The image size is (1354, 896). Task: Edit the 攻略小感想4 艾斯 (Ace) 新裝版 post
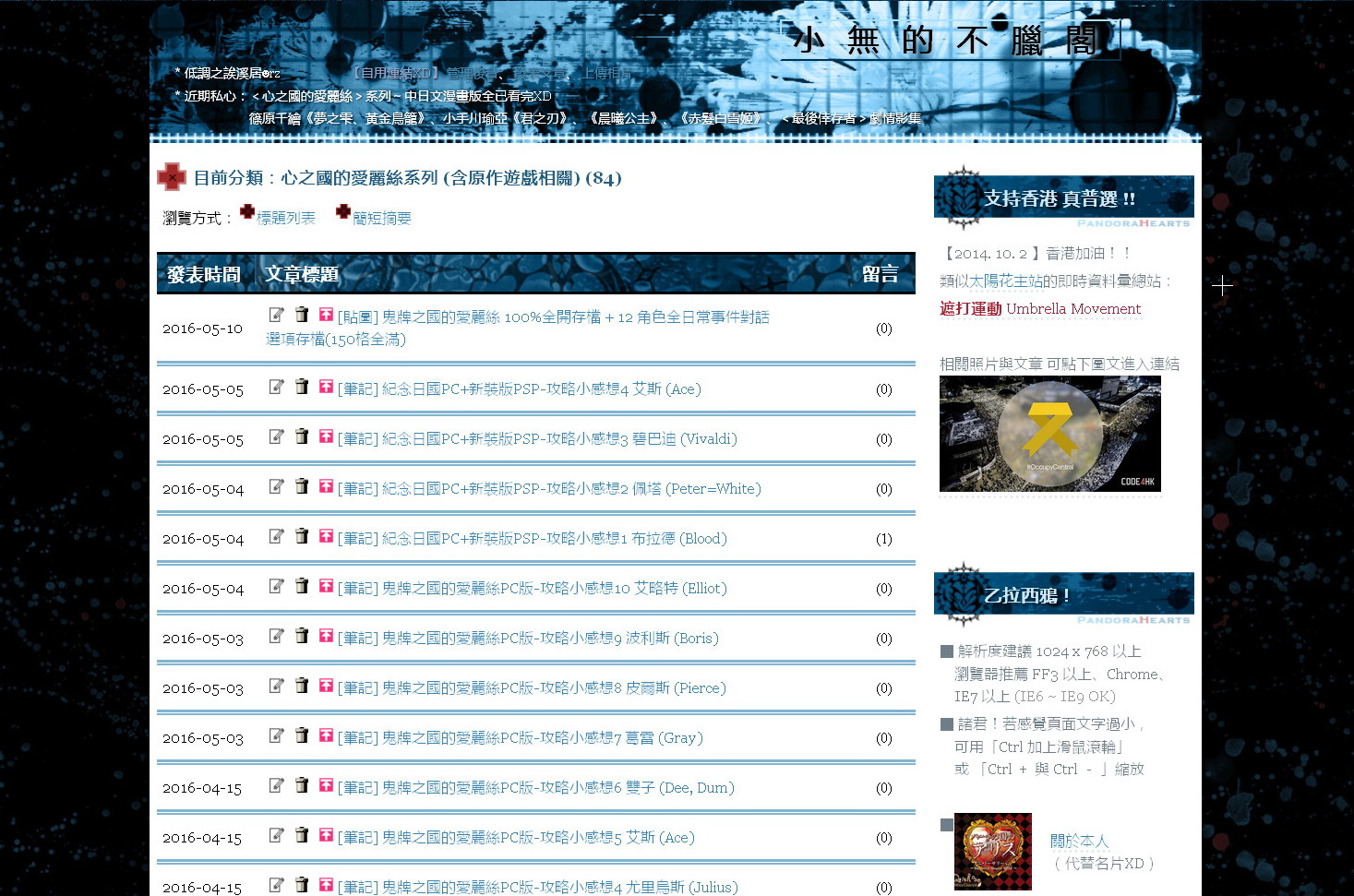[276, 387]
